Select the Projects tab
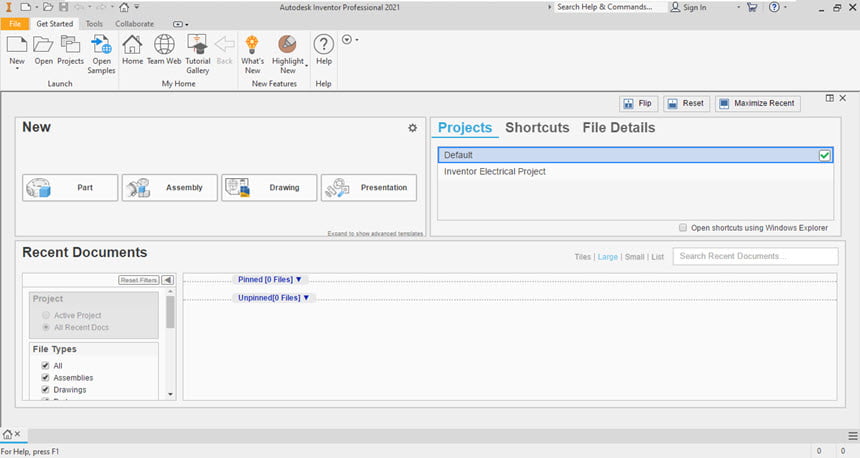Image resolution: width=860 pixels, height=458 pixels. tap(465, 128)
